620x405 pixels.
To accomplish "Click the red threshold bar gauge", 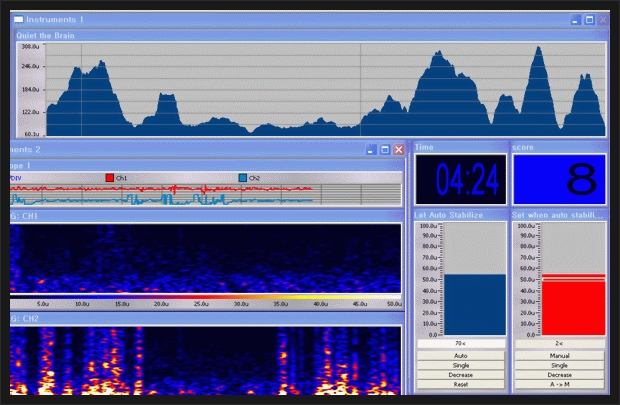I will [x=573, y=279].
